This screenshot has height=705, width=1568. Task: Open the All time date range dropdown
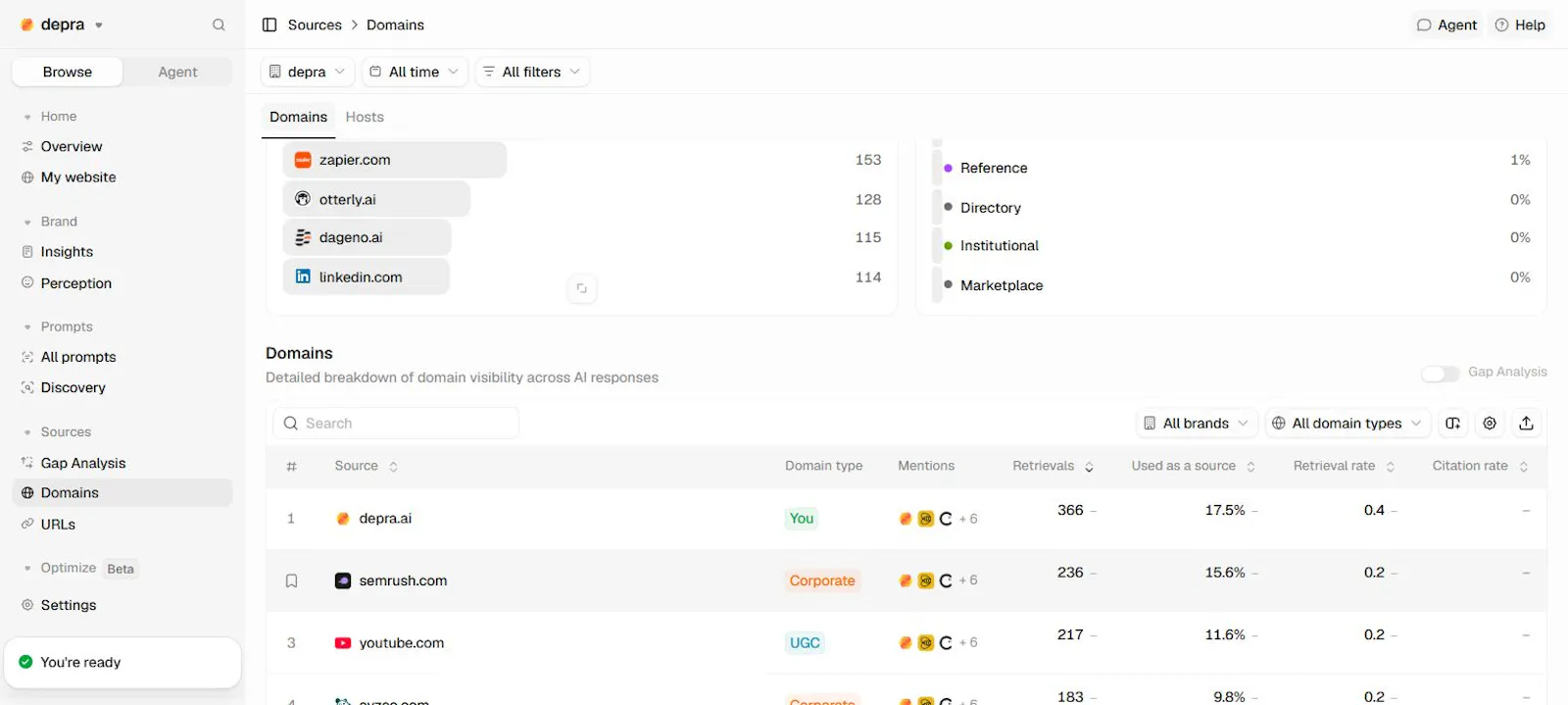[x=415, y=72]
